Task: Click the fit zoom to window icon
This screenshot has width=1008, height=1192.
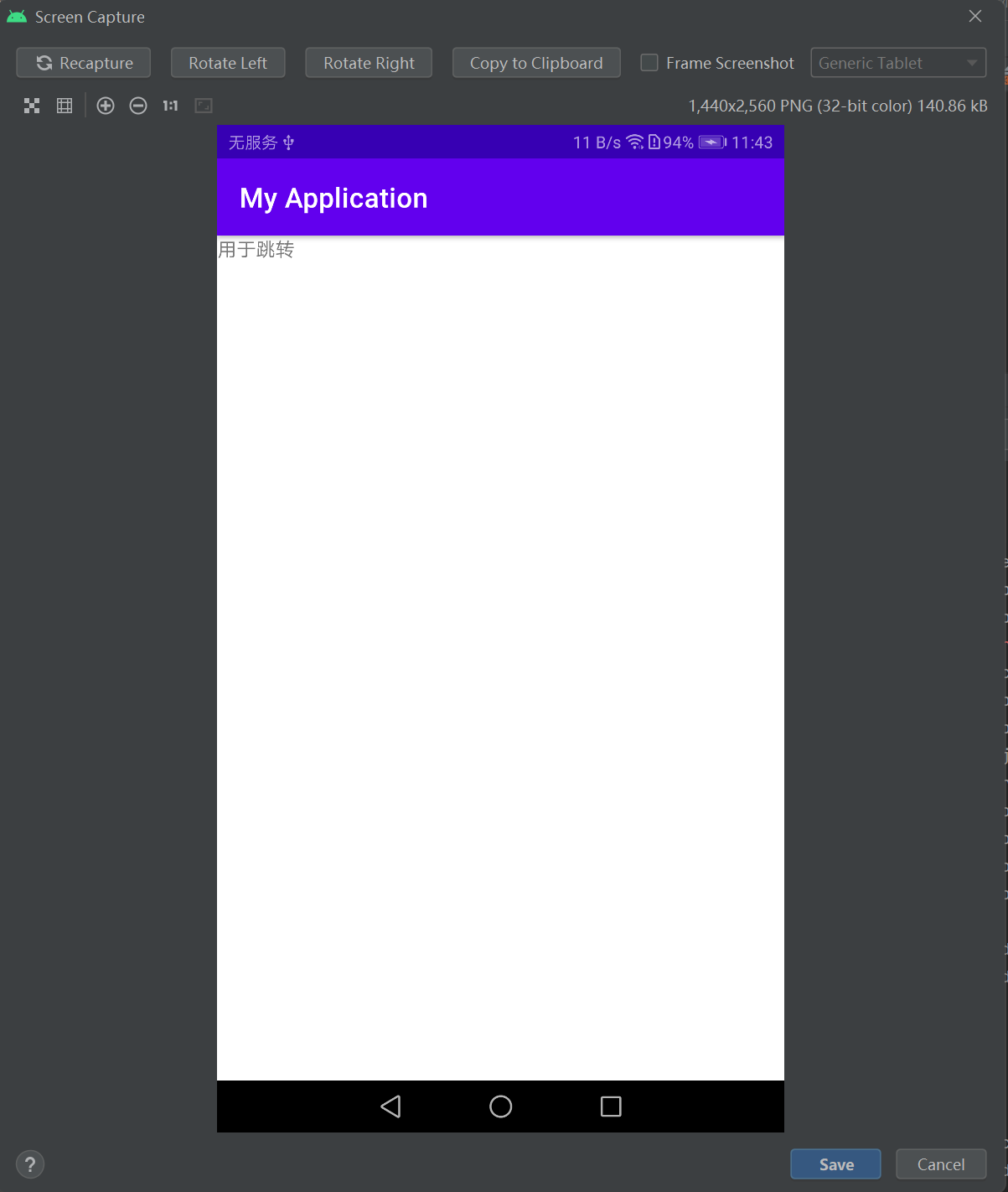Action: (x=204, y=106)
